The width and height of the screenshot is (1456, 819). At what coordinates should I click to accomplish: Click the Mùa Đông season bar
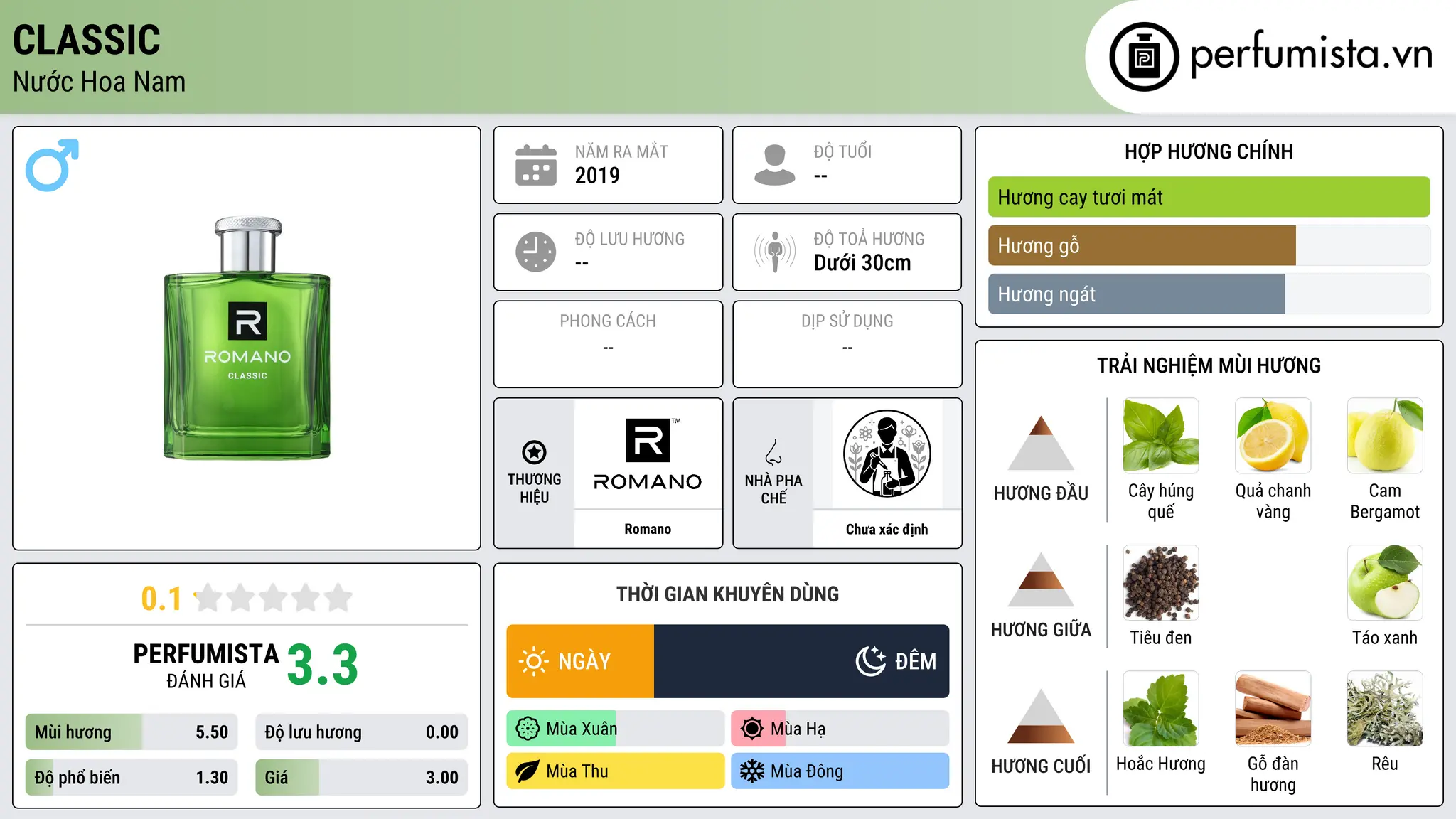pyautogui.click(x=840, y=771)
